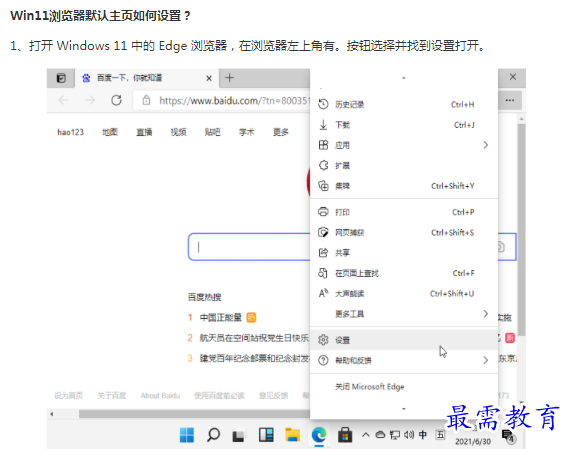The image size is (568, 449).
Task: Select 在页面上查找 (Find on page)
Action: coord(404,273)
